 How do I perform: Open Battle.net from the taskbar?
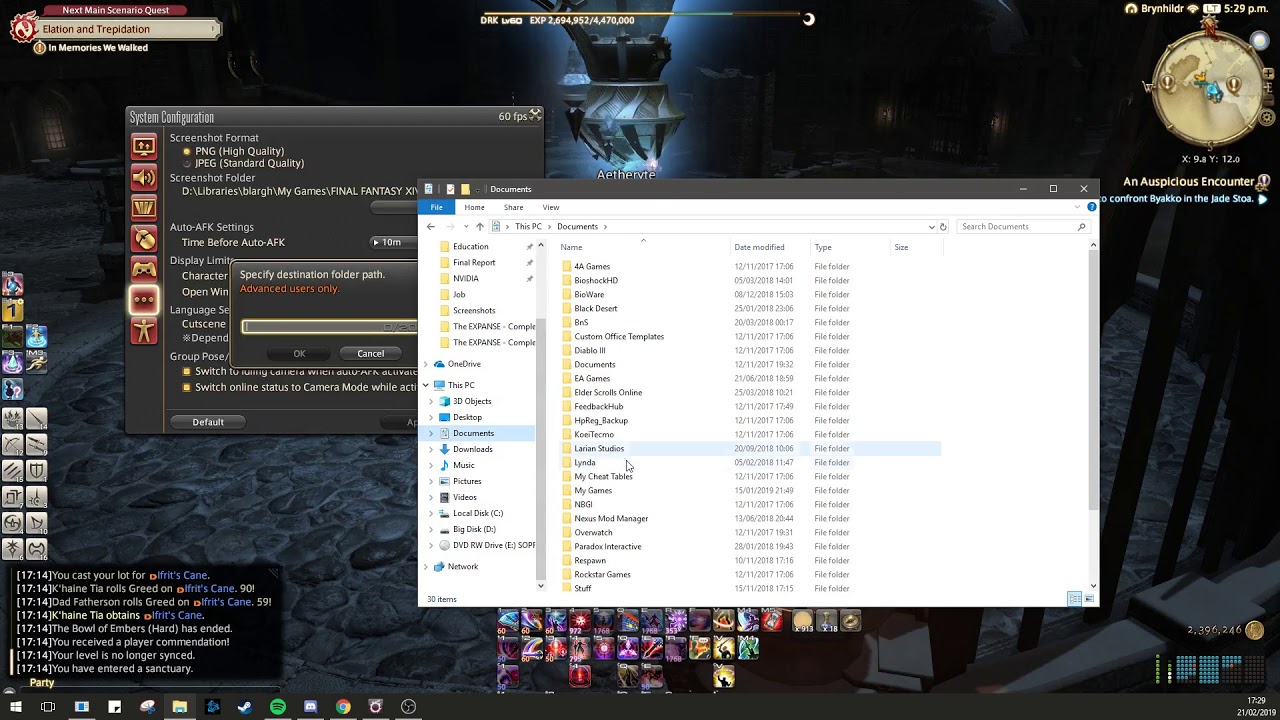212,707
